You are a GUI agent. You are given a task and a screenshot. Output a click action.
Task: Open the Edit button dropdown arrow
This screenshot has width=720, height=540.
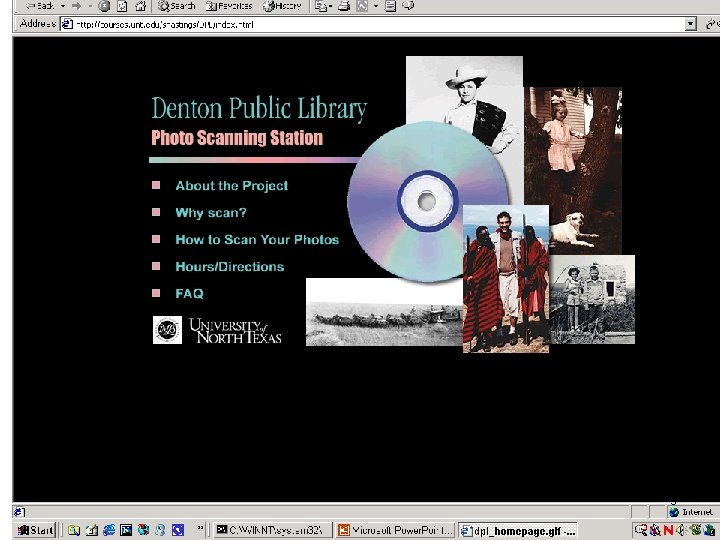pos(376,6)
